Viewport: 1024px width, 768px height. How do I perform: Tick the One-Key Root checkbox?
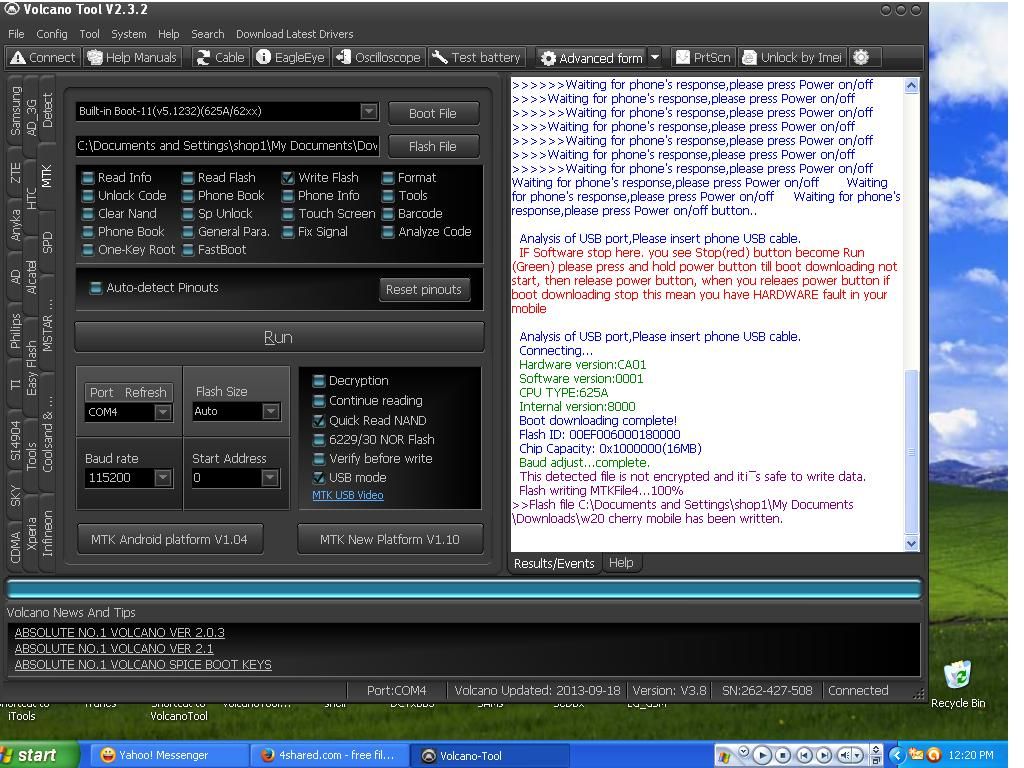pos(88,250)
